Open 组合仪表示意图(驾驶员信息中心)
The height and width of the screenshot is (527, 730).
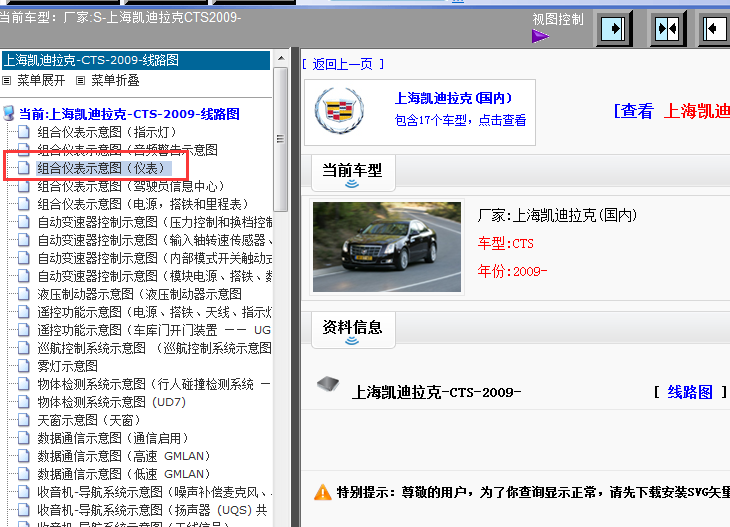coord(131,186)
